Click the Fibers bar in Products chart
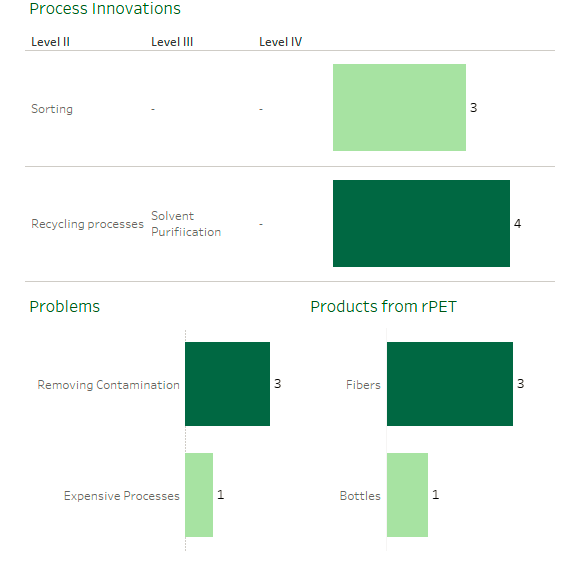The height and width of the screenshot is (562, 561). [450, 384]
